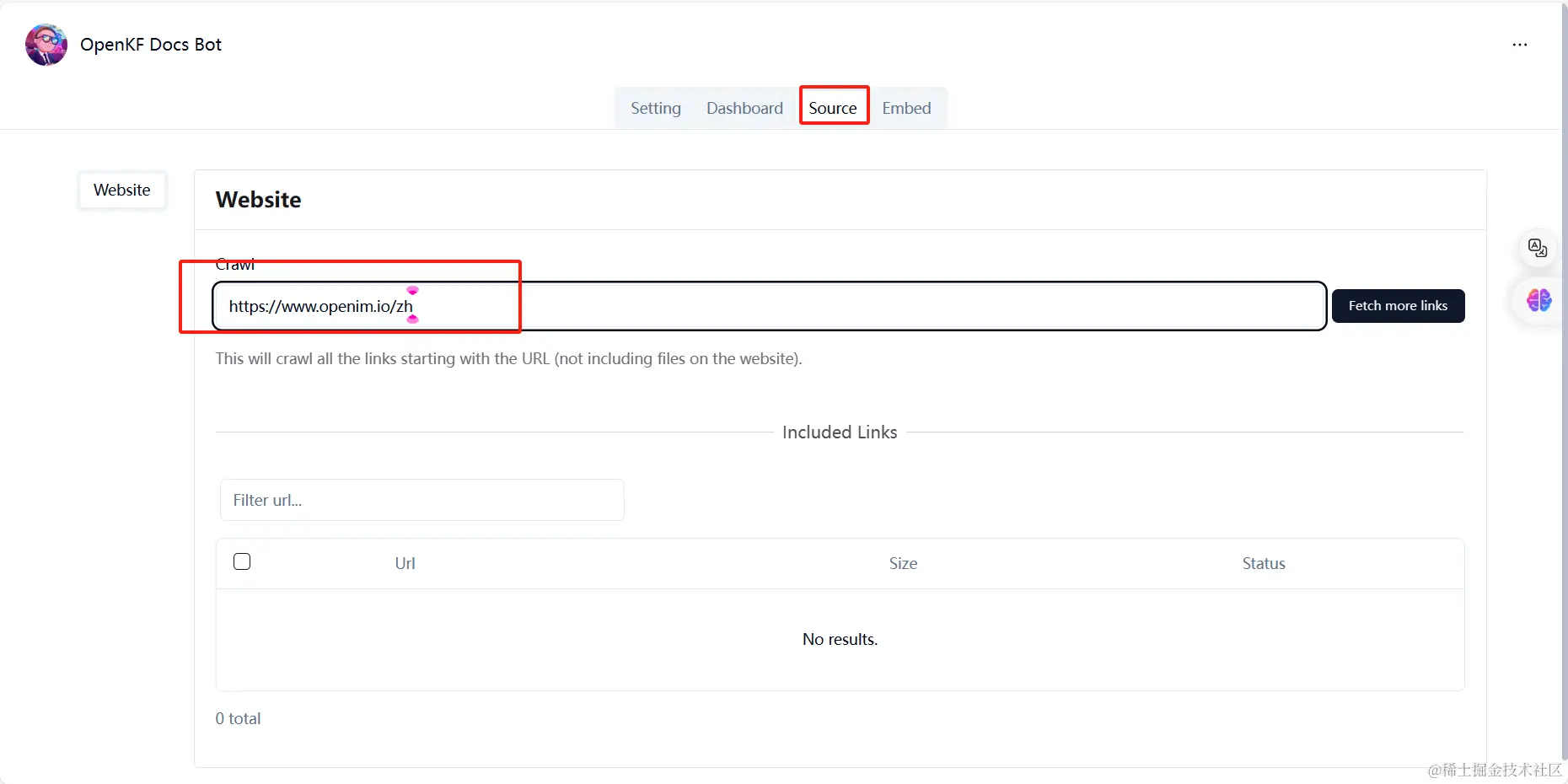Click the OpenKF Docs Bot avatar

click(x=46, y=45)
